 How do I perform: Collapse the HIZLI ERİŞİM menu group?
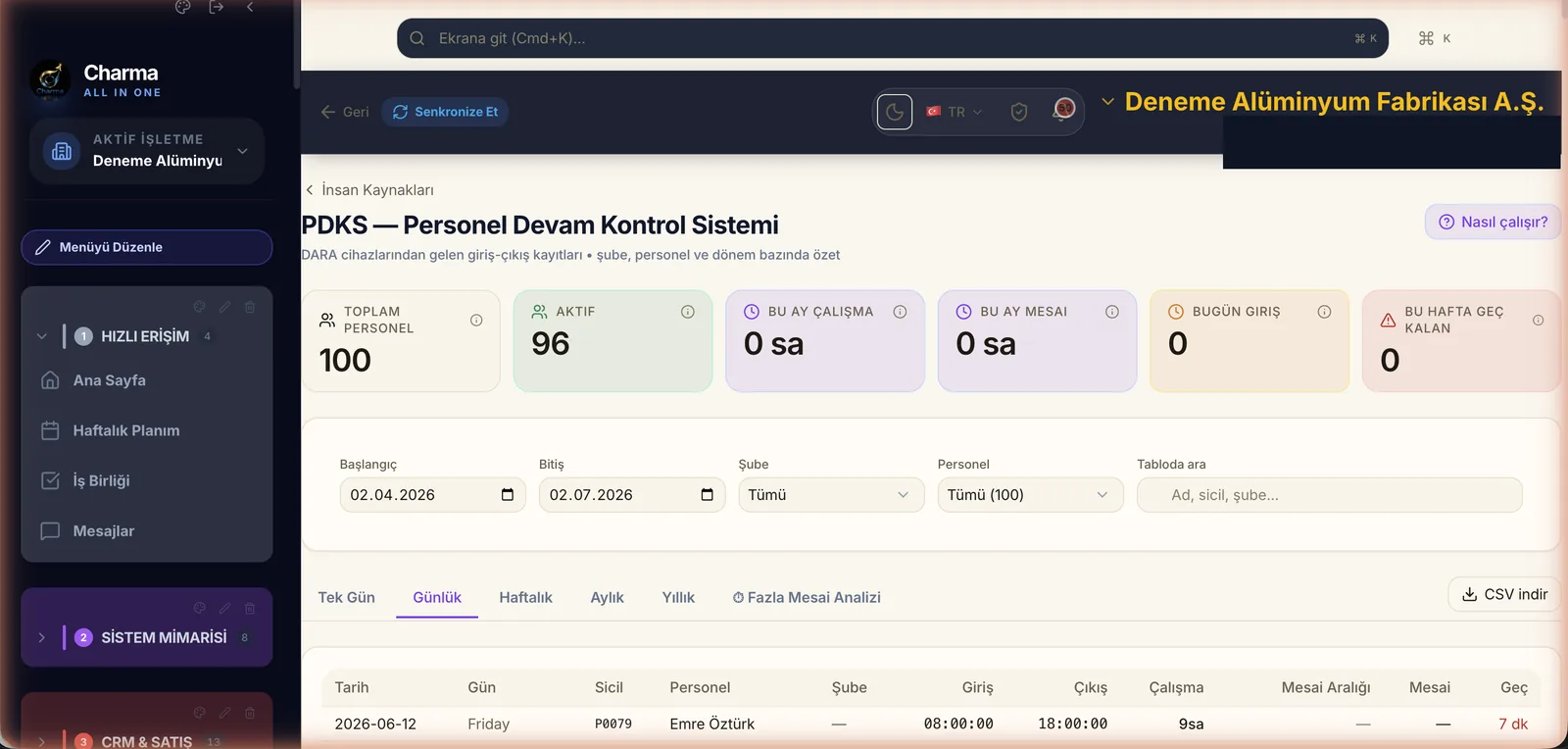point(41,336)
